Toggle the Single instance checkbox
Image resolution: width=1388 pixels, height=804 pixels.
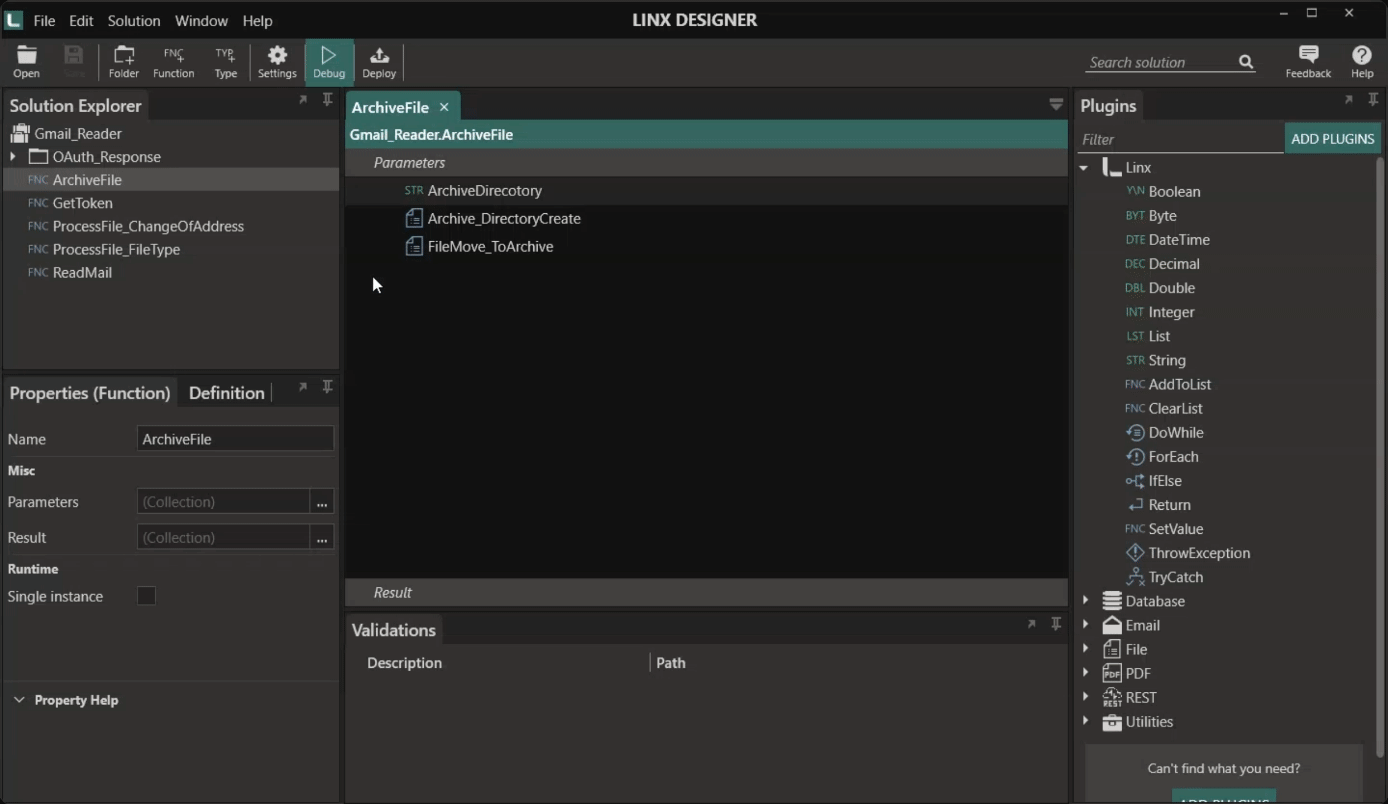coord(147,596)
